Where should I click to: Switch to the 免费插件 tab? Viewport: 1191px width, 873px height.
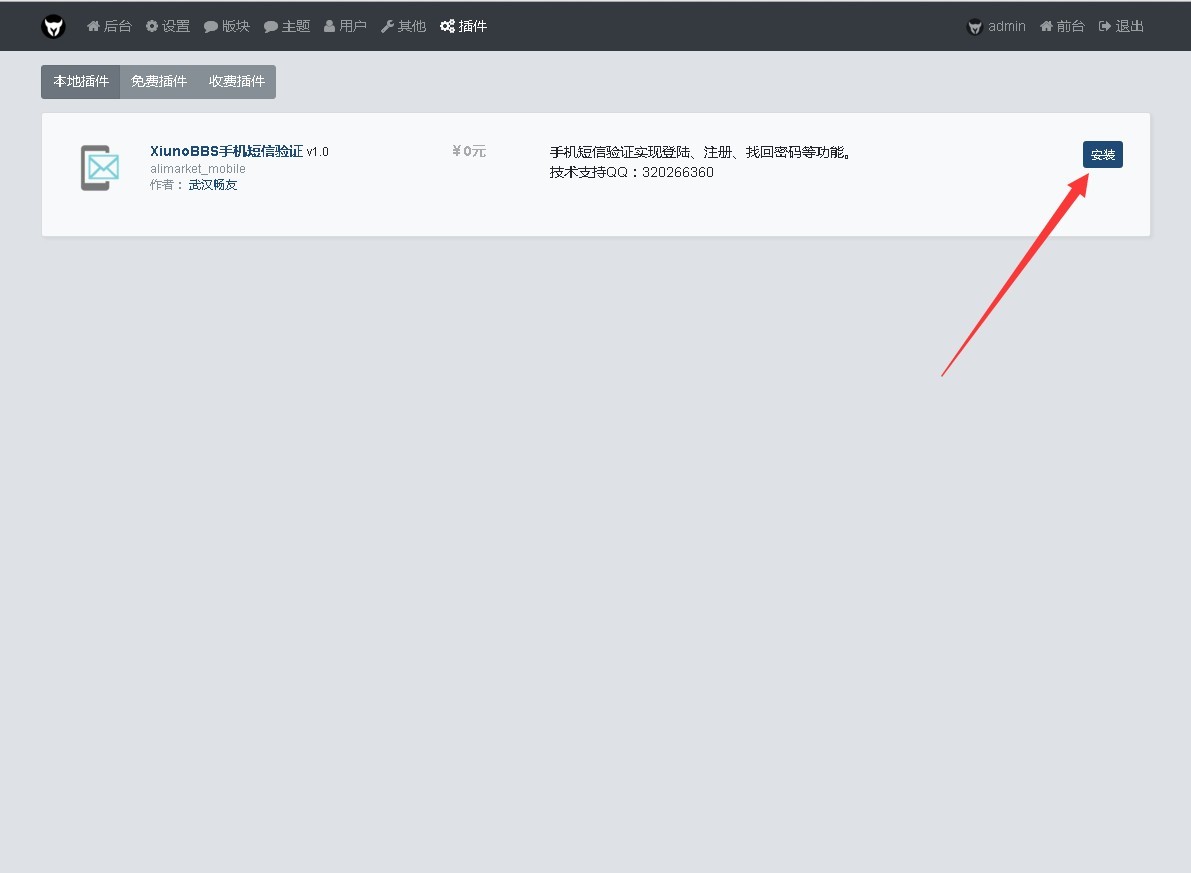click(x=159, y=81)
